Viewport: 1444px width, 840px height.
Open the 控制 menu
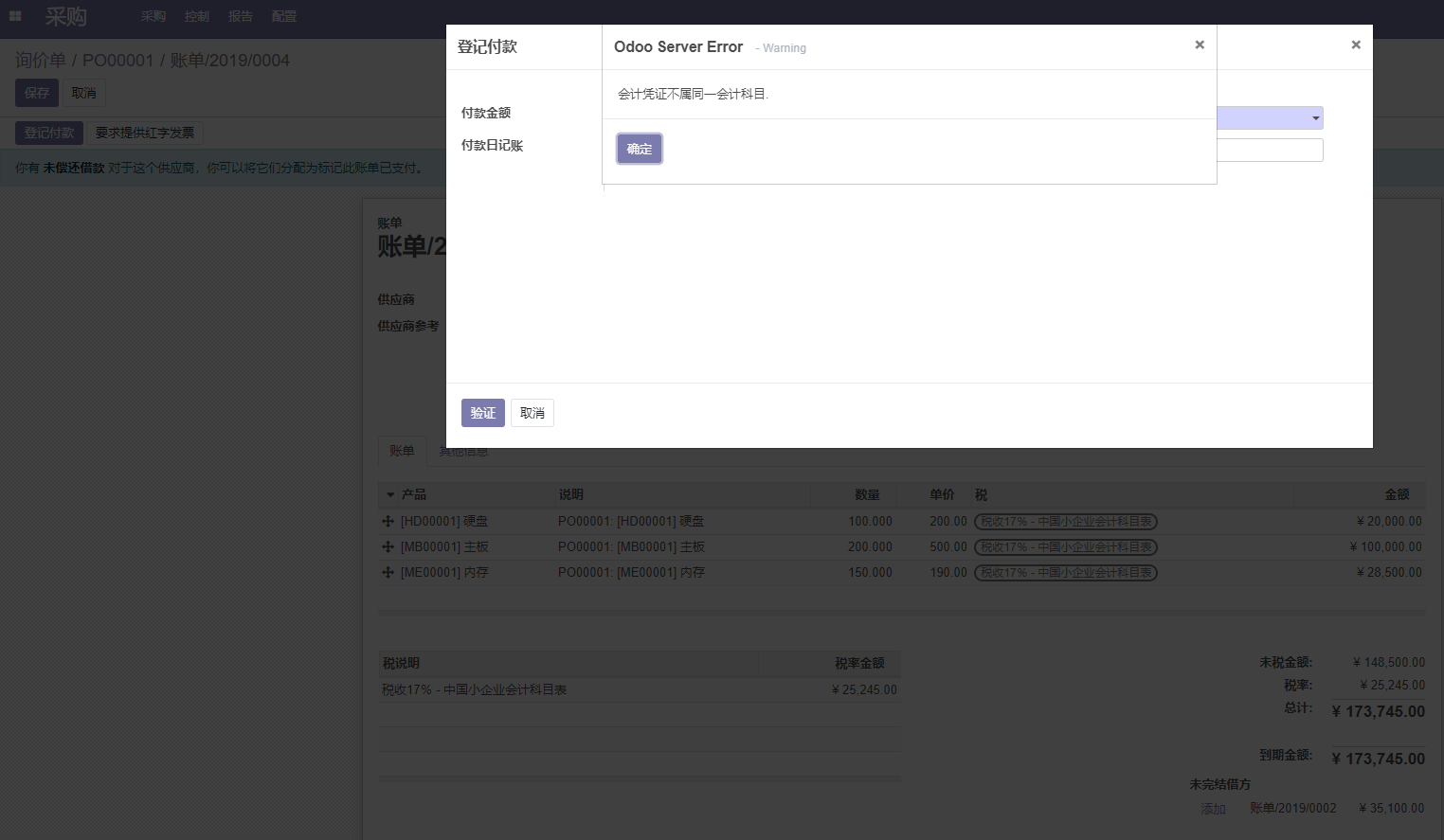pos(197,16)
